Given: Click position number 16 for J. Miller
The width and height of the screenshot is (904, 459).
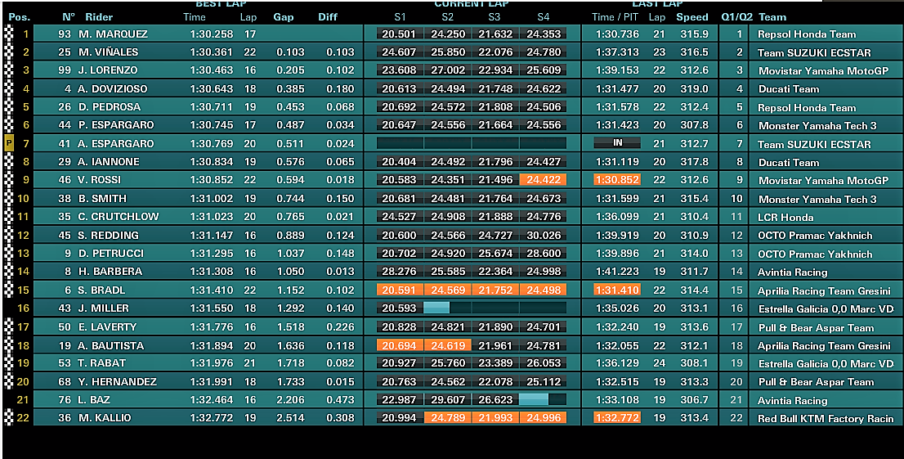Looking at the screenshot, I should pos(22,308).
